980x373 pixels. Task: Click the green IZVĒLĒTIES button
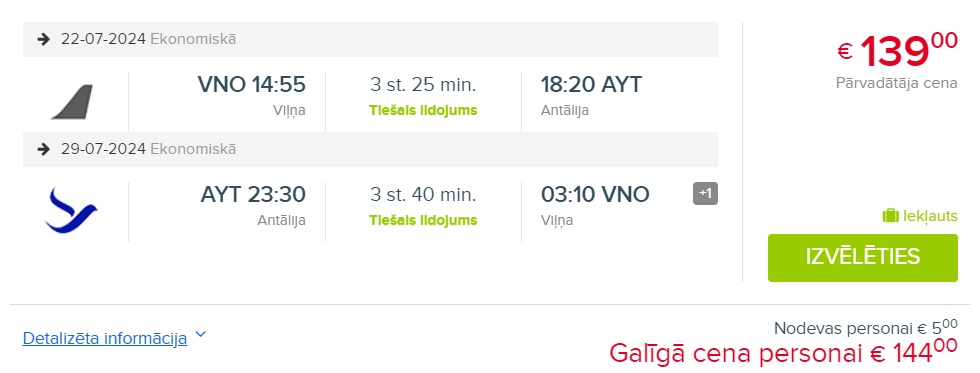click(x=862, y=257)
